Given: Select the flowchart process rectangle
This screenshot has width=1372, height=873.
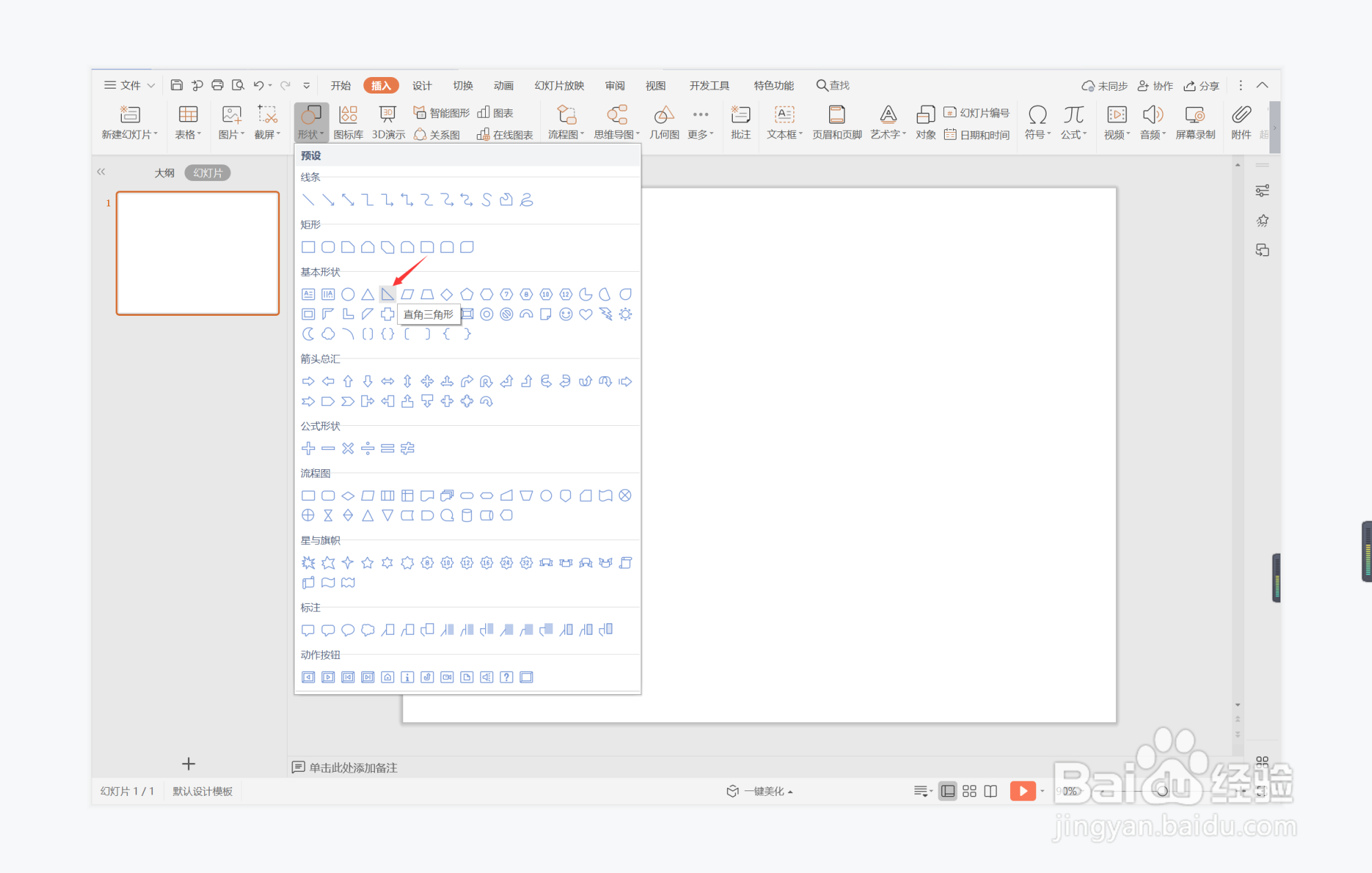Looking at the screenshot, I should pos(308,495).
